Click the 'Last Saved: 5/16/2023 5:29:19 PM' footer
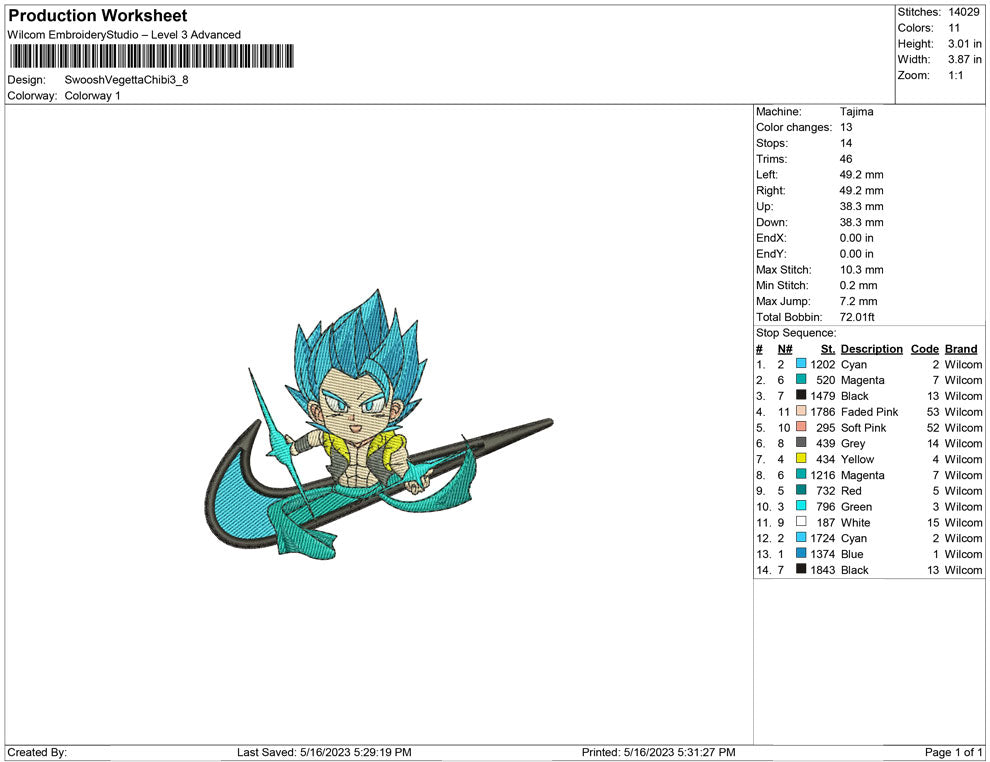The height and width of the screenshot is (762, 990). point(324,752)
